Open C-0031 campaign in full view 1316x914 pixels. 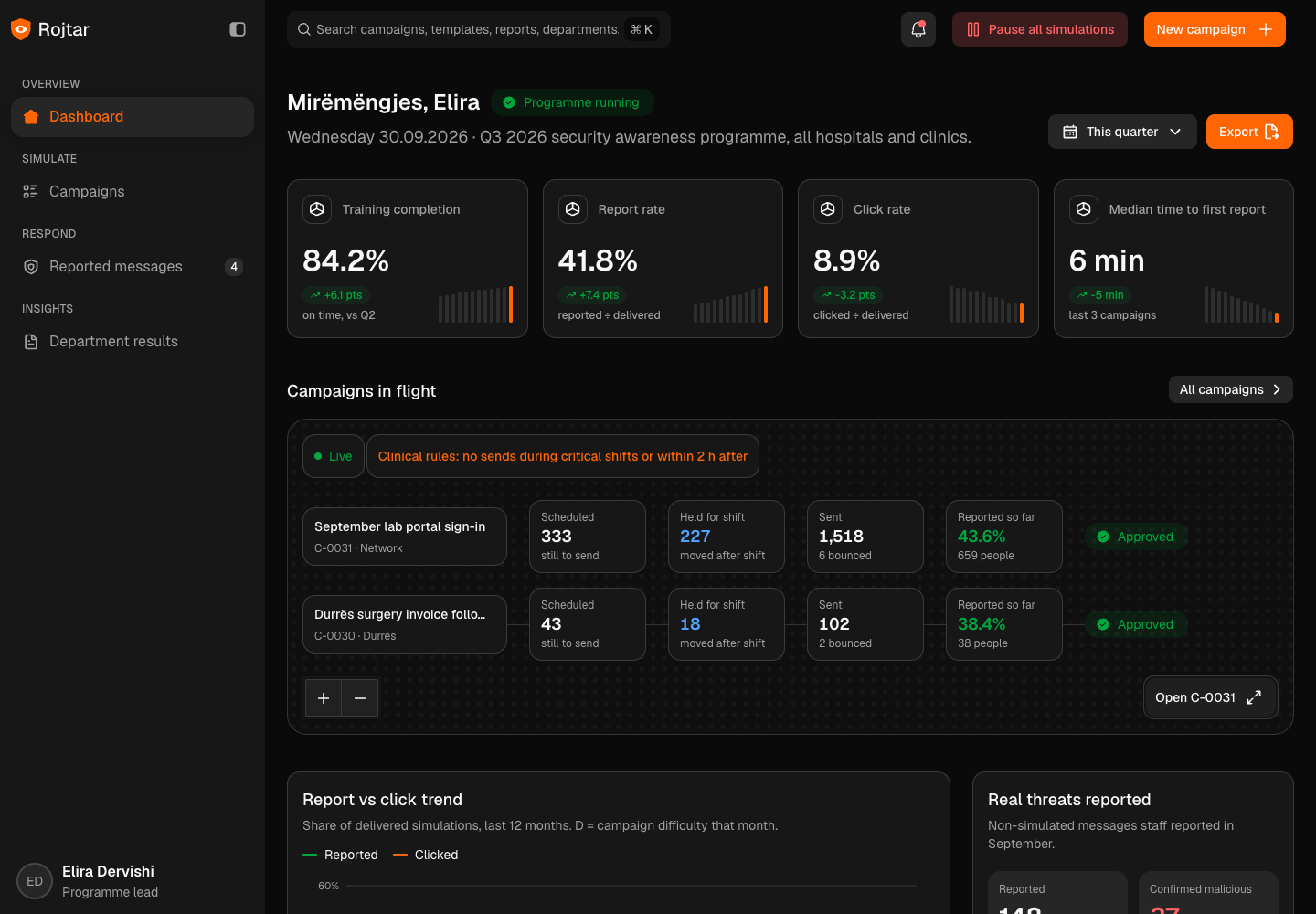(1211, 697)
